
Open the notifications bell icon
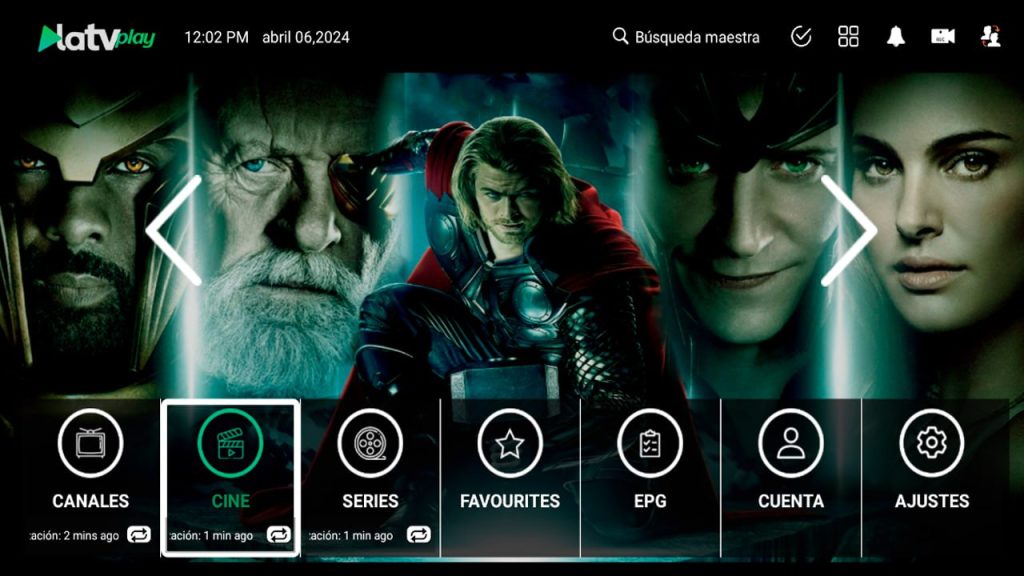click(895, 37)
